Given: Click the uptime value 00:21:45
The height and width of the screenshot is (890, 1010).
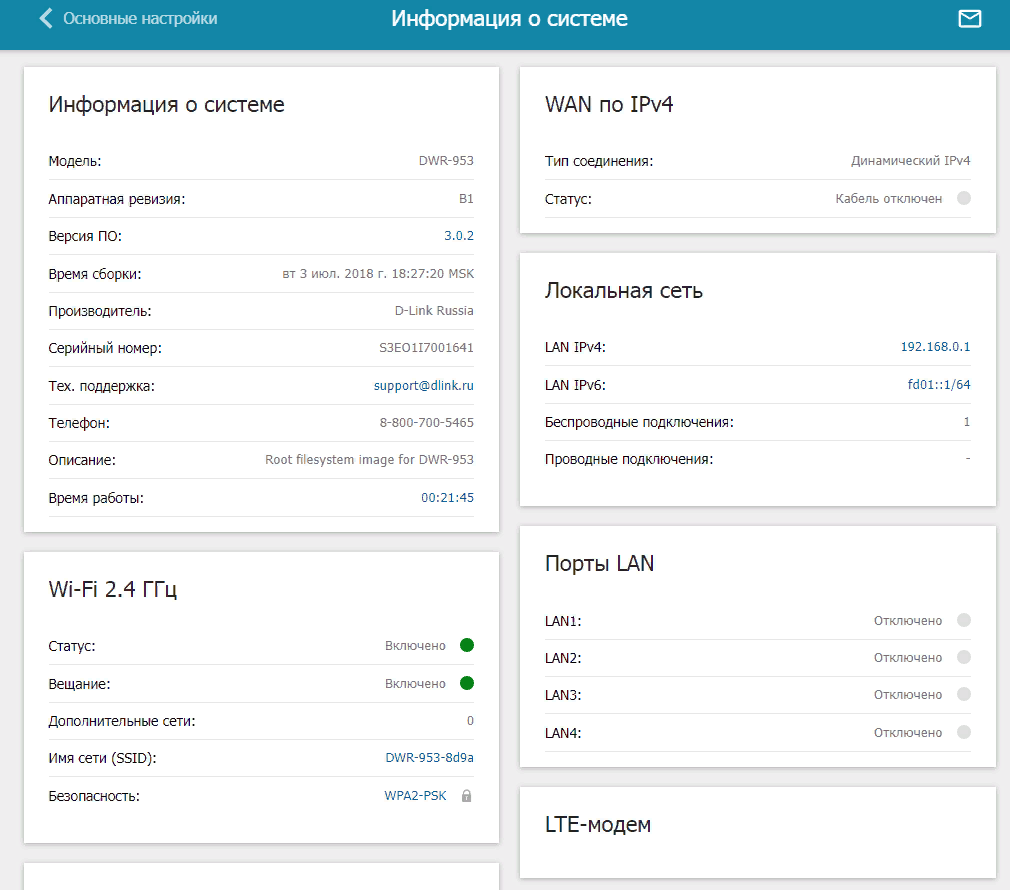Looking at the screenshot, I should click(447, 497).
